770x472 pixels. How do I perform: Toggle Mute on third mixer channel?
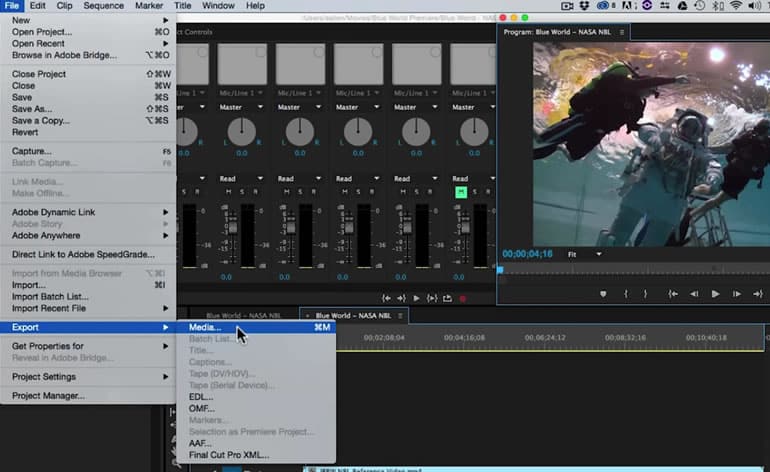pos(287,192)
